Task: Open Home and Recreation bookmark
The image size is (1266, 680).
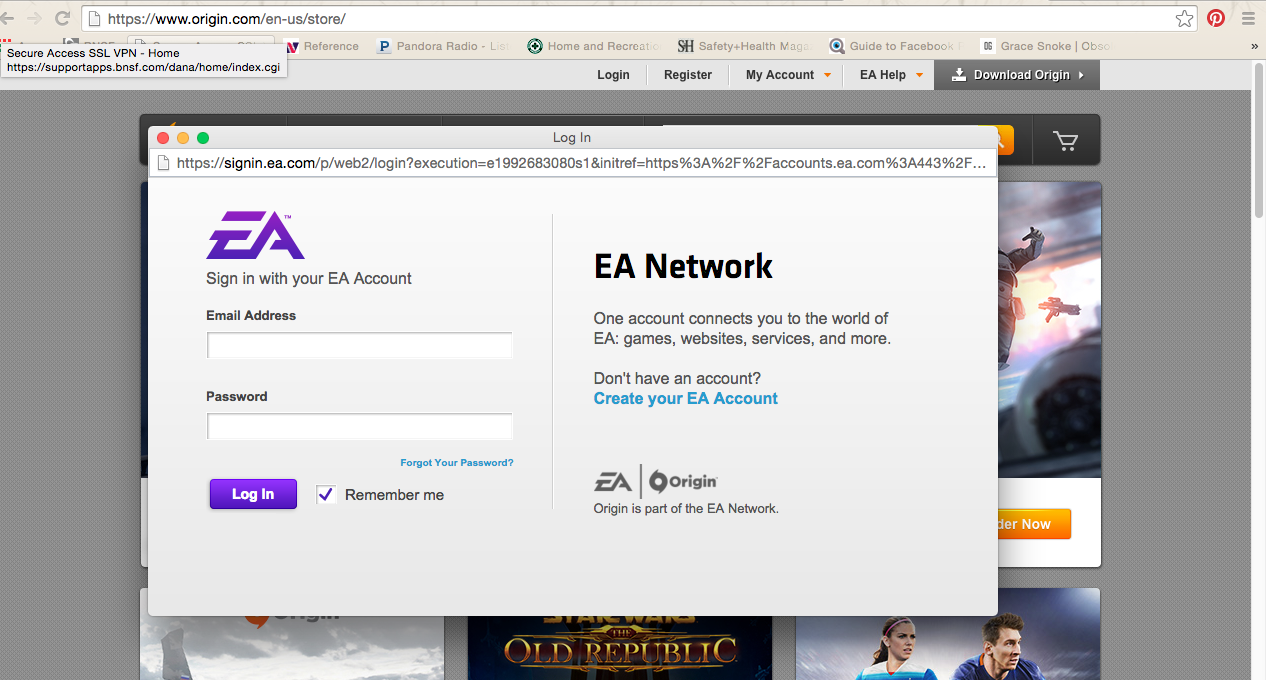Action: pyautogui.click(x=595, y=46)
